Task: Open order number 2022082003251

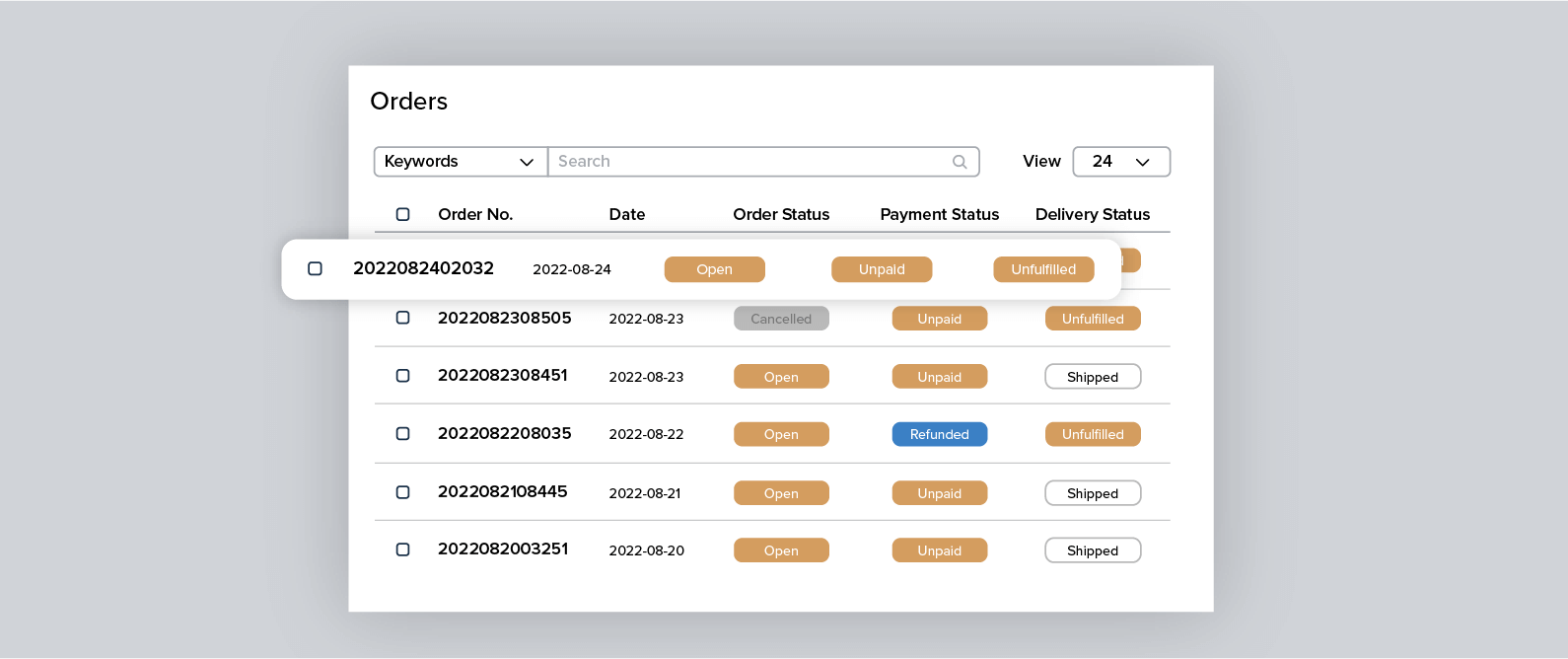Action: [x=502, y=549]
